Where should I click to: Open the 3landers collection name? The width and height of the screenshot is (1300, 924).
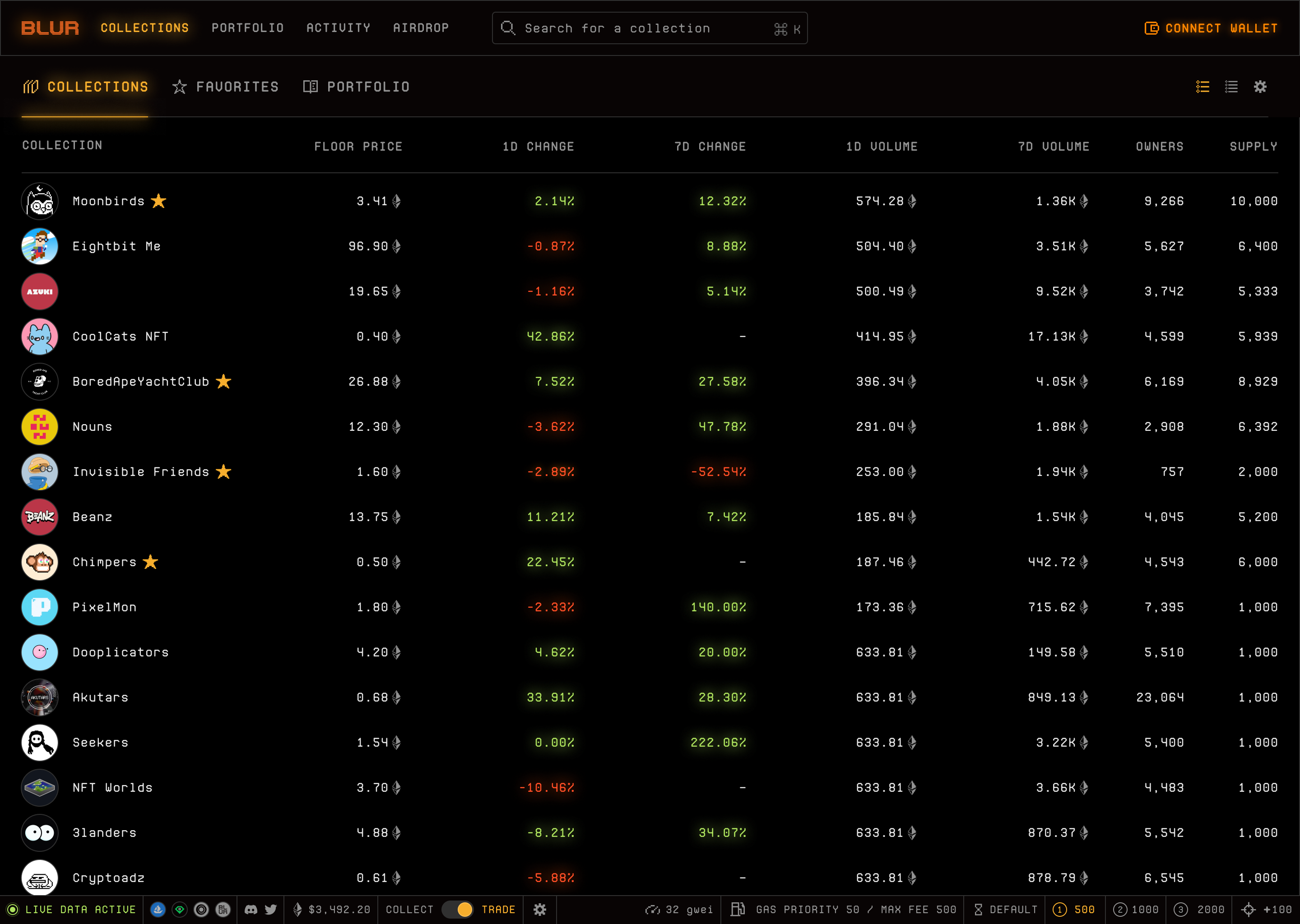click(x=104, y=832)
